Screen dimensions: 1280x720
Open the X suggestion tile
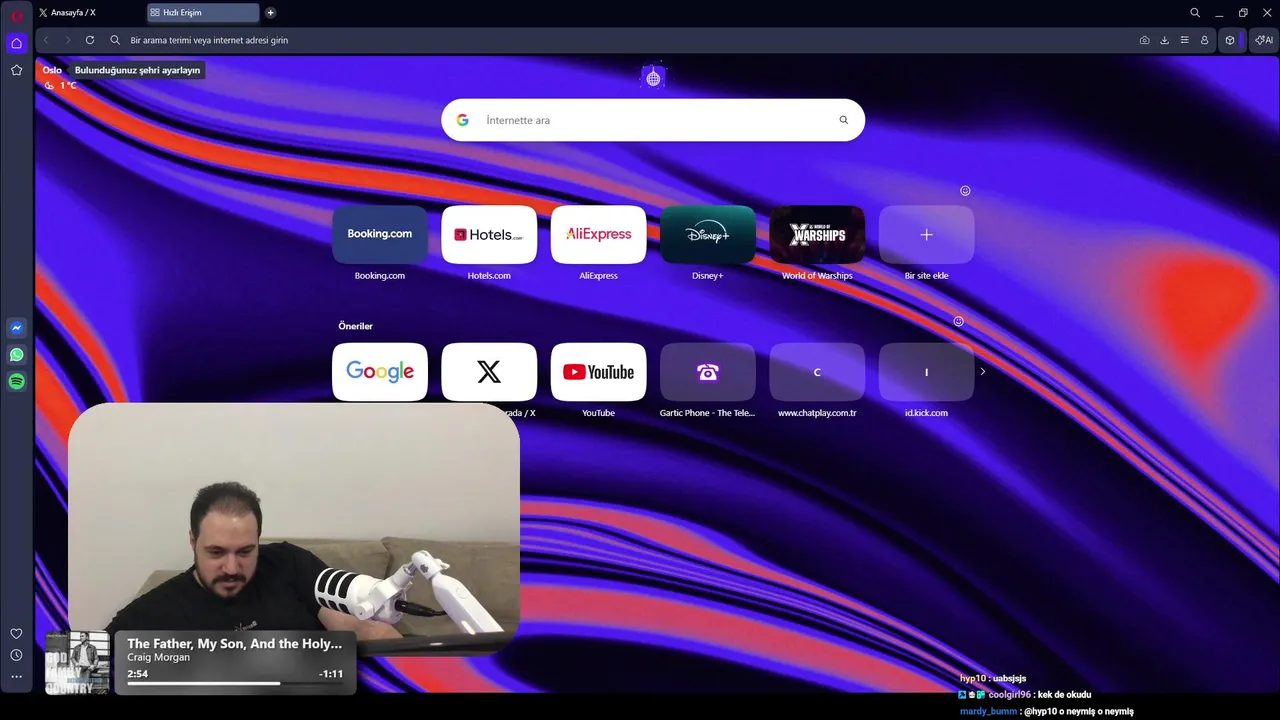(x=489, y=372)
